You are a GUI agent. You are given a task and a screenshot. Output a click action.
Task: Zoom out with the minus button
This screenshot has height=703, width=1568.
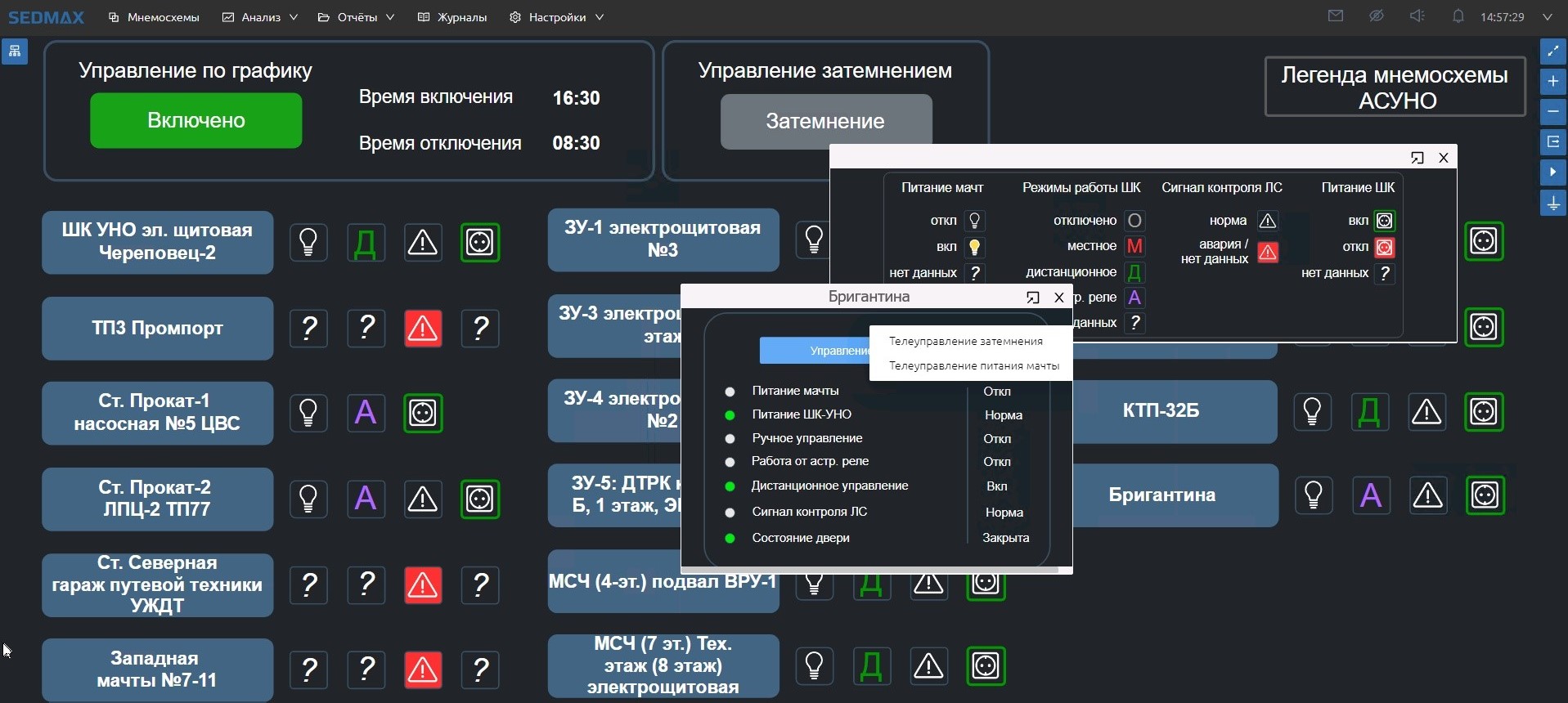click(1552, 112)
